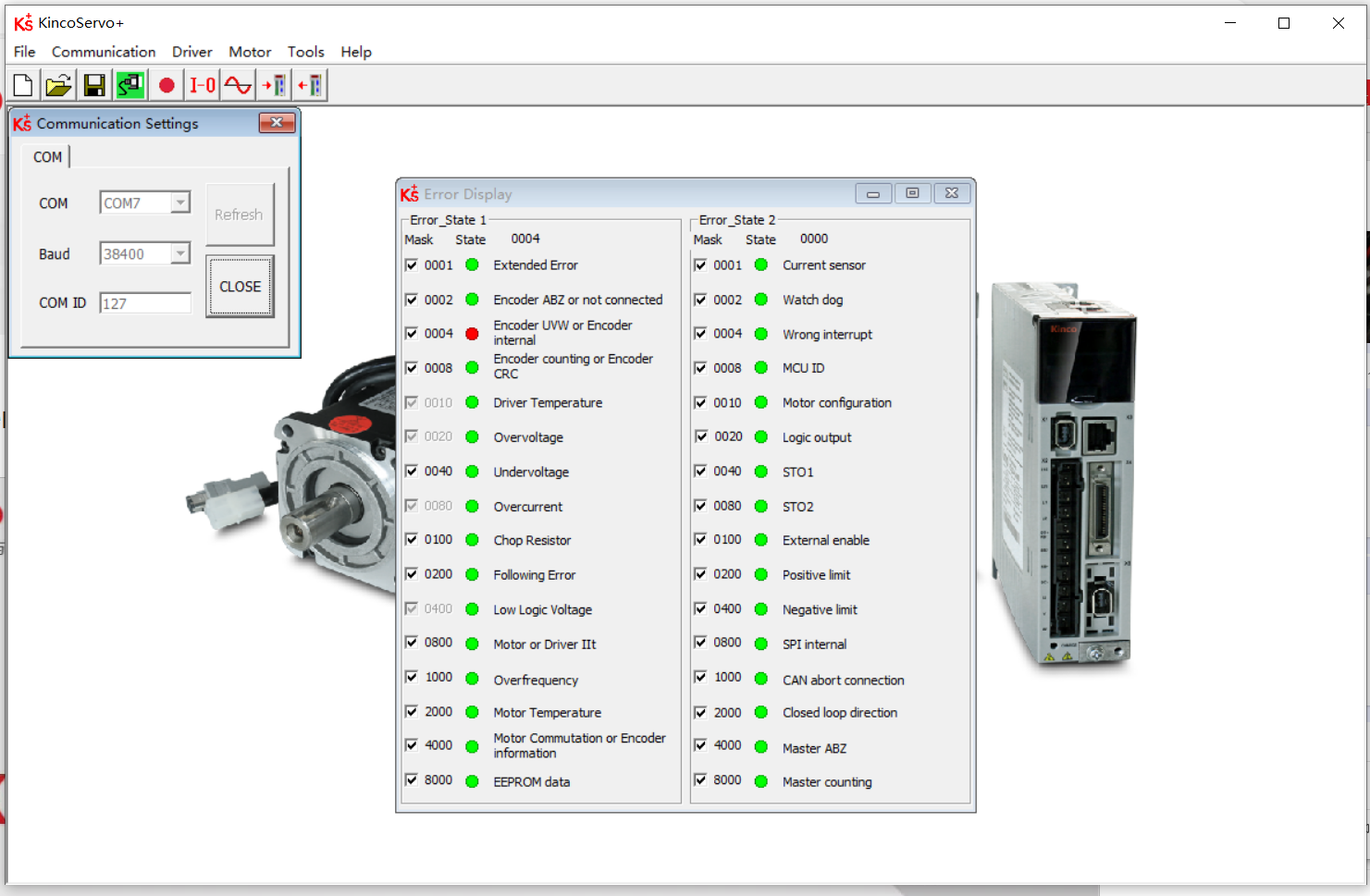Viewport: 1370px width, 896px height.
Task: Click the green LED beside CAN abort connection
Action: click(x=761, y=679)
